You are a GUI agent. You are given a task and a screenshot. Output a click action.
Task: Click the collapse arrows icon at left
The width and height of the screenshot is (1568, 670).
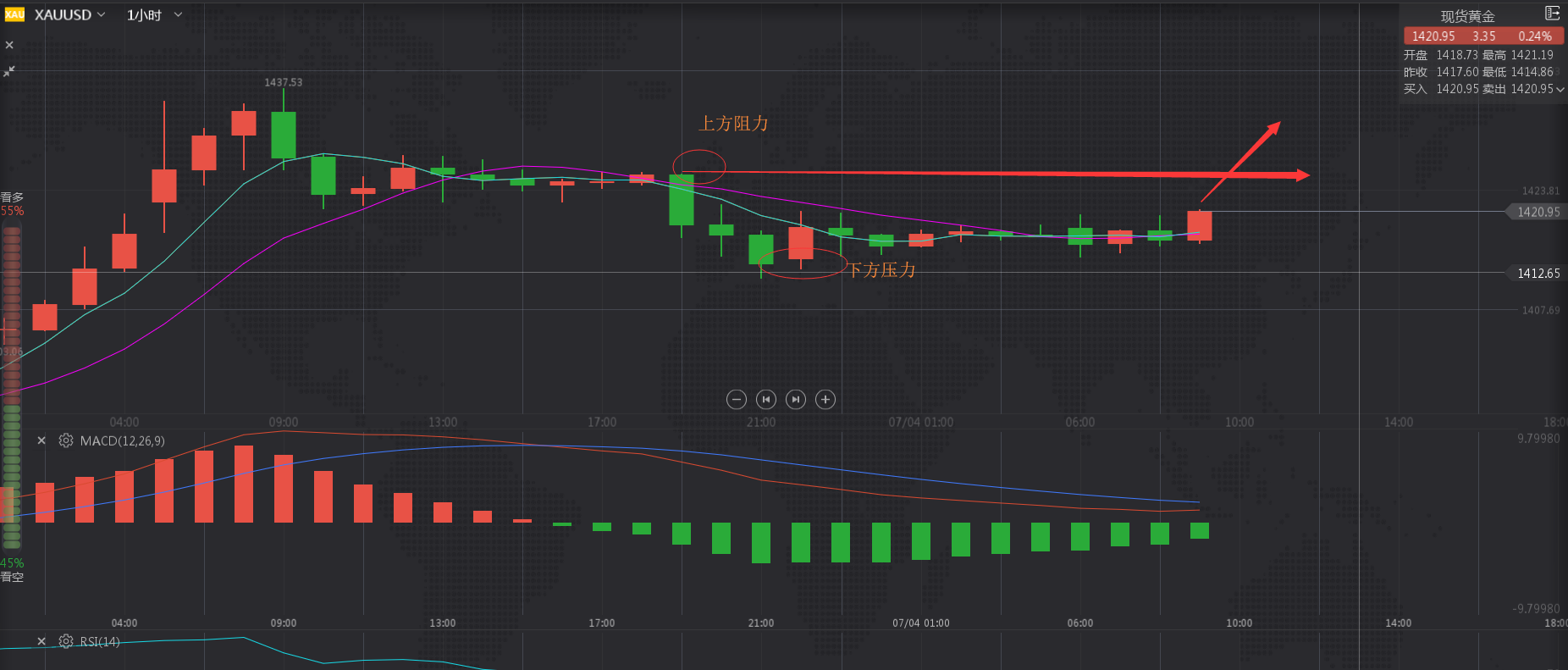click(x=9, y=71)
